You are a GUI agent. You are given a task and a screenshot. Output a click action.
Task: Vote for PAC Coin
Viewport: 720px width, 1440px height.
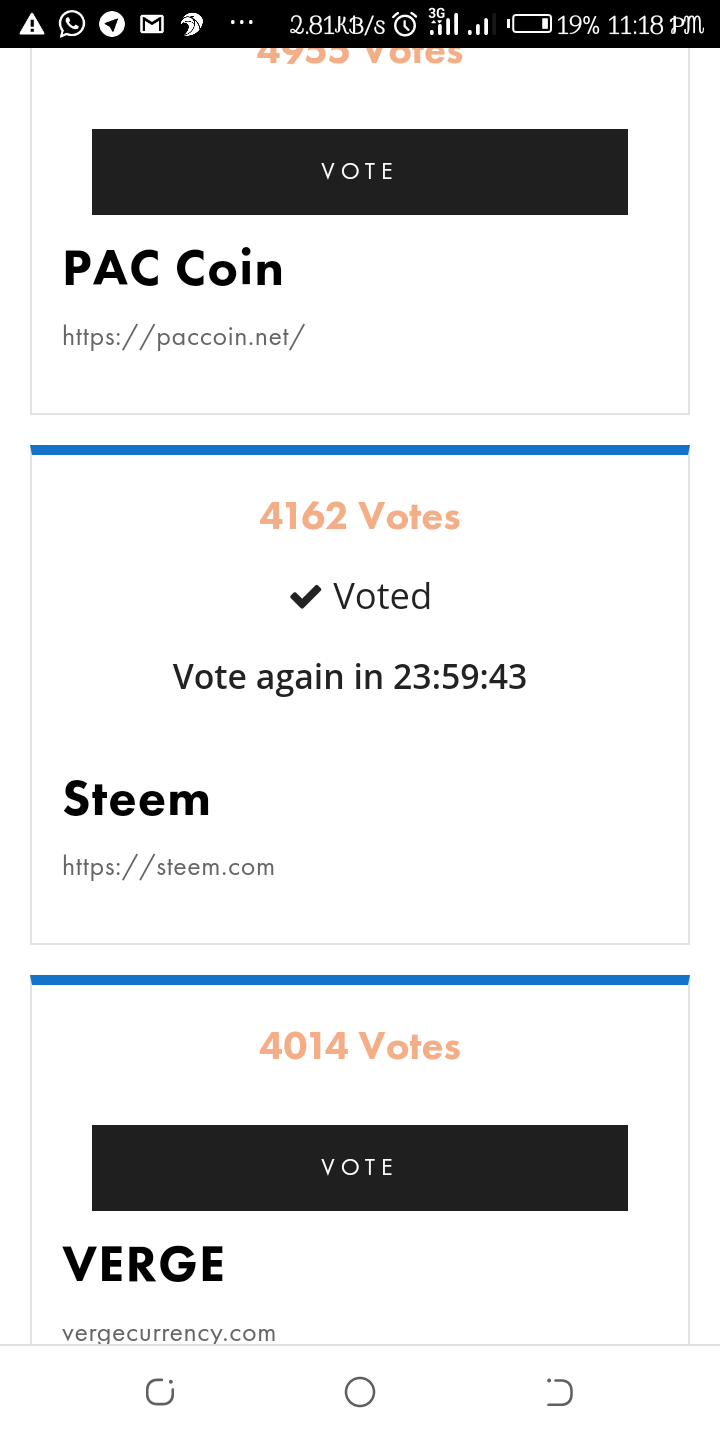pyautogui.click(x=360, y=172)
